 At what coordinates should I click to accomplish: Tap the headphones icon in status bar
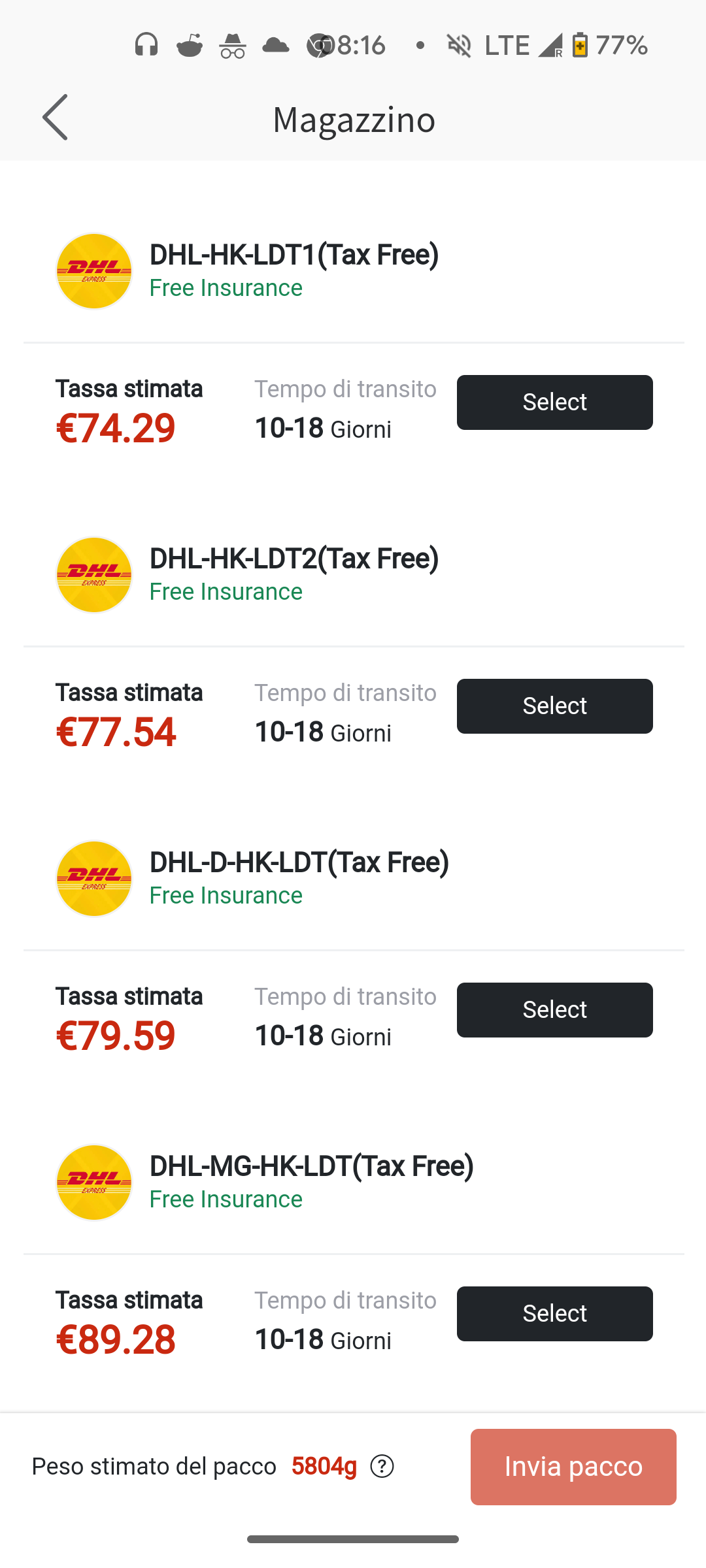(x=146, y=45)
